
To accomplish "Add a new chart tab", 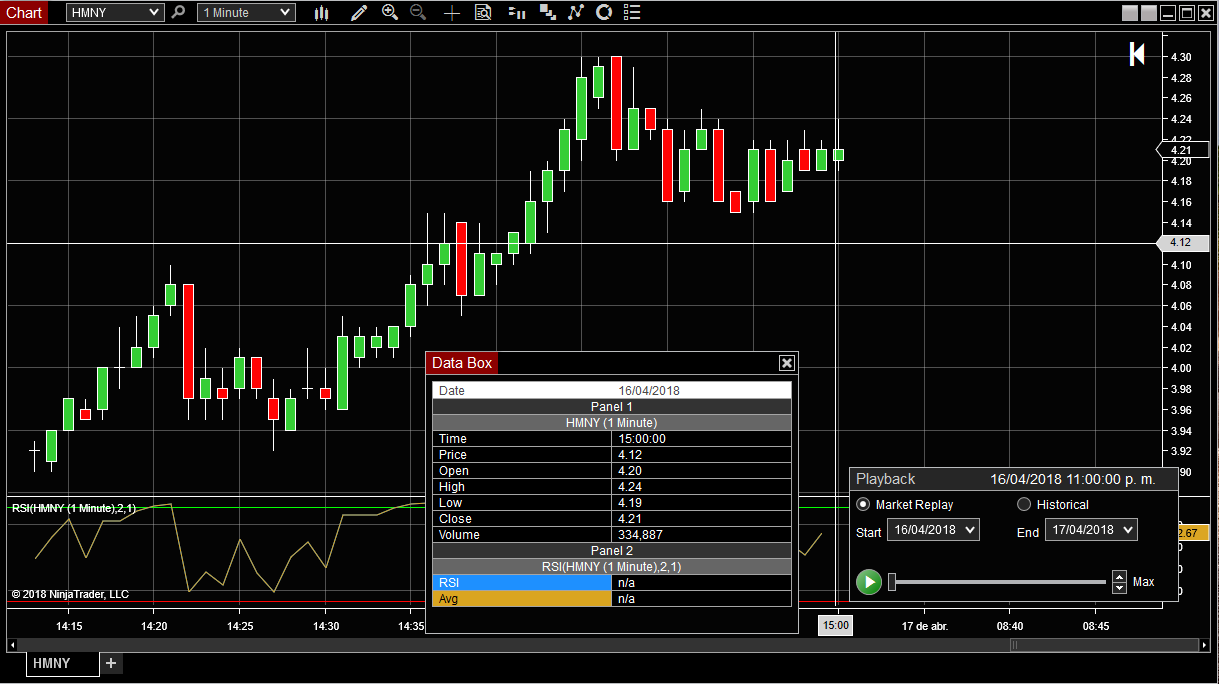I will pos(111,663).
